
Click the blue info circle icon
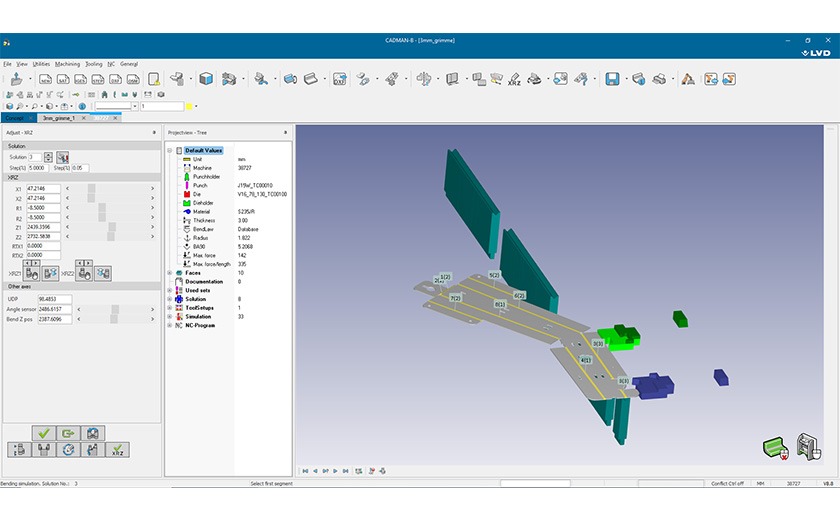pos(82,106)
